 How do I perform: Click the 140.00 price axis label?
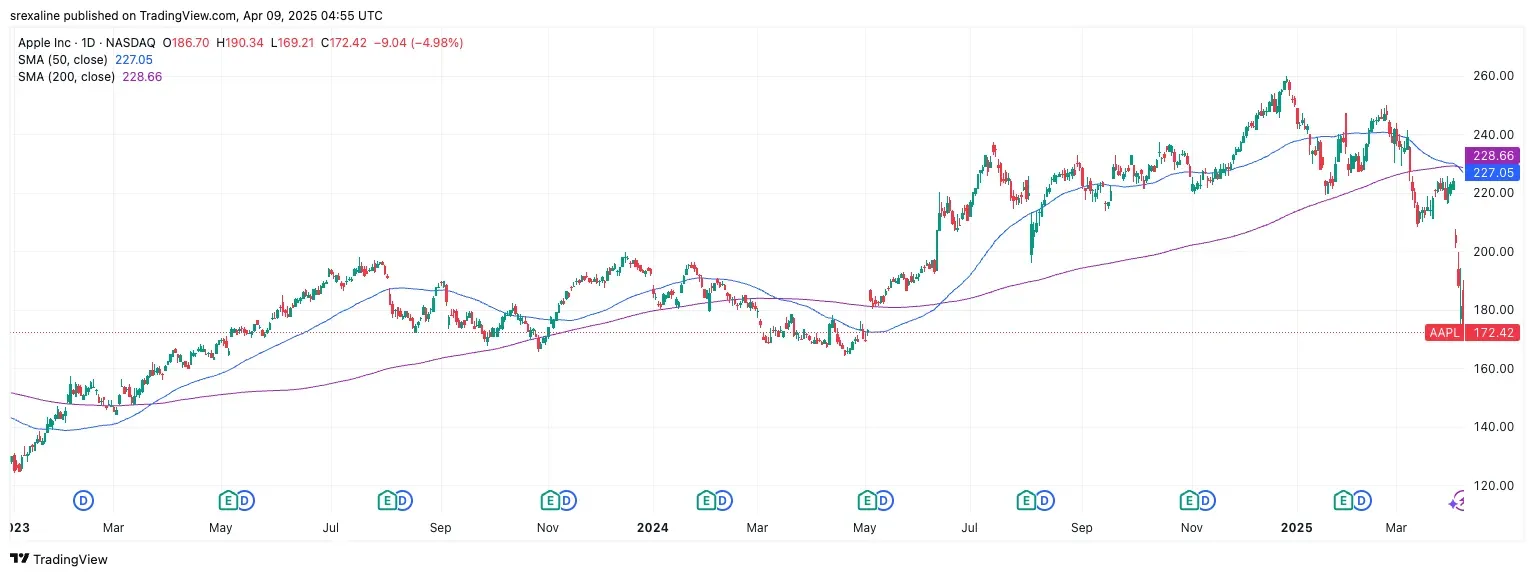tap(1491, 427)
